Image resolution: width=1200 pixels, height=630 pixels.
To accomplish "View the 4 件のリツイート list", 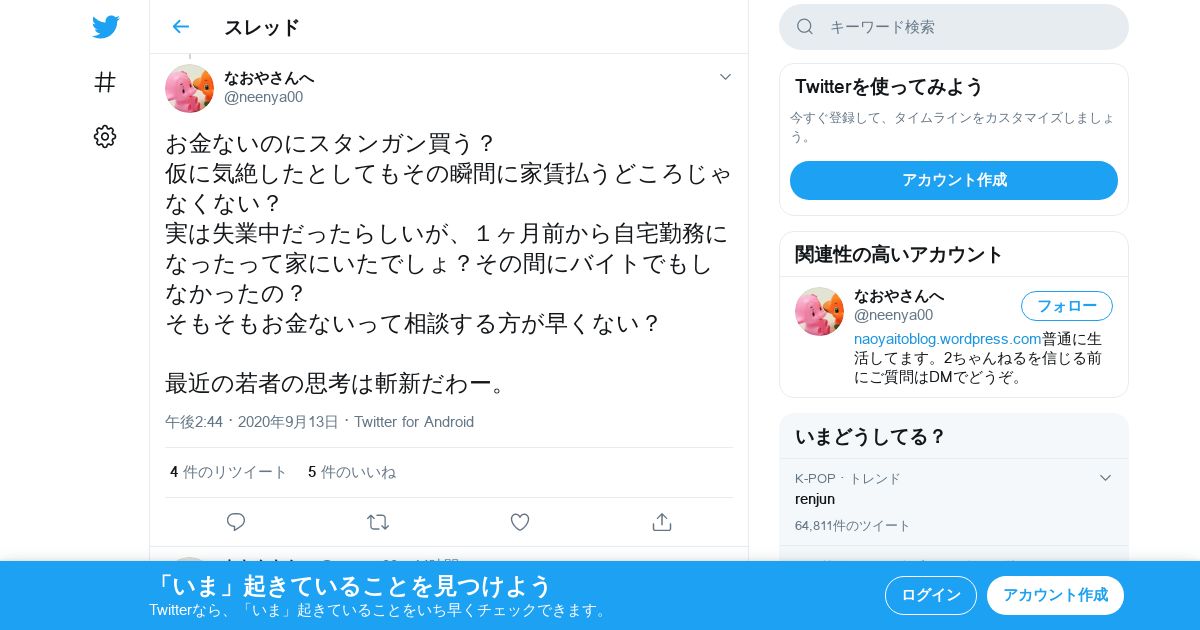I will pos(228,472).
